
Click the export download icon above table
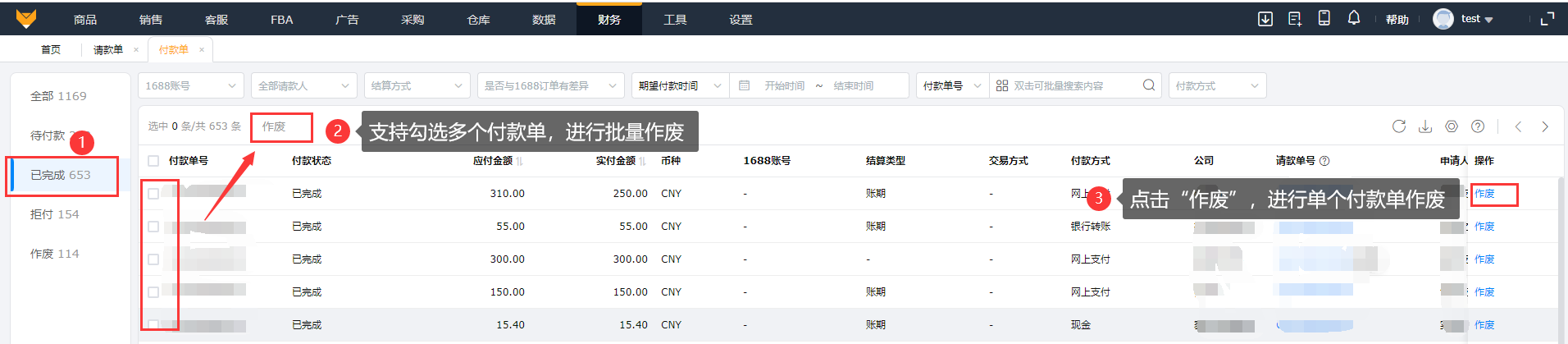(1425, 126)
